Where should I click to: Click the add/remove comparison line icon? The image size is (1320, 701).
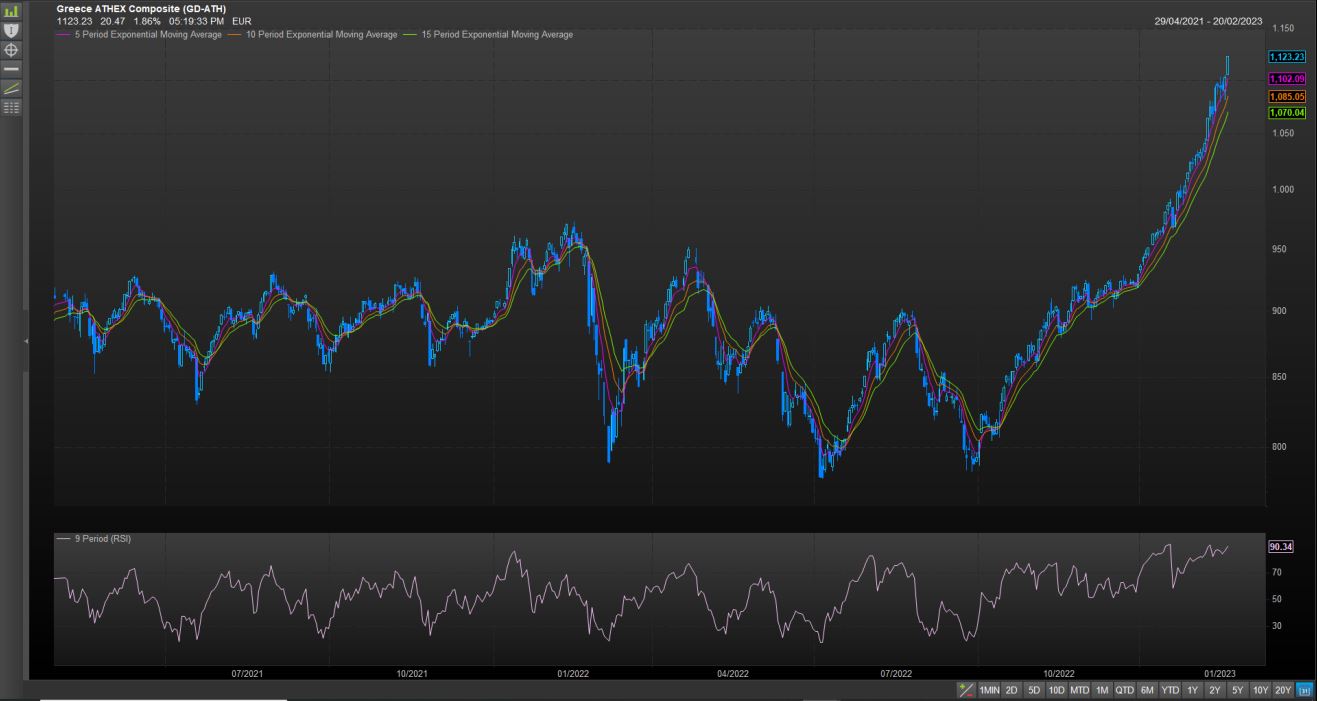[x=966, y=690]
